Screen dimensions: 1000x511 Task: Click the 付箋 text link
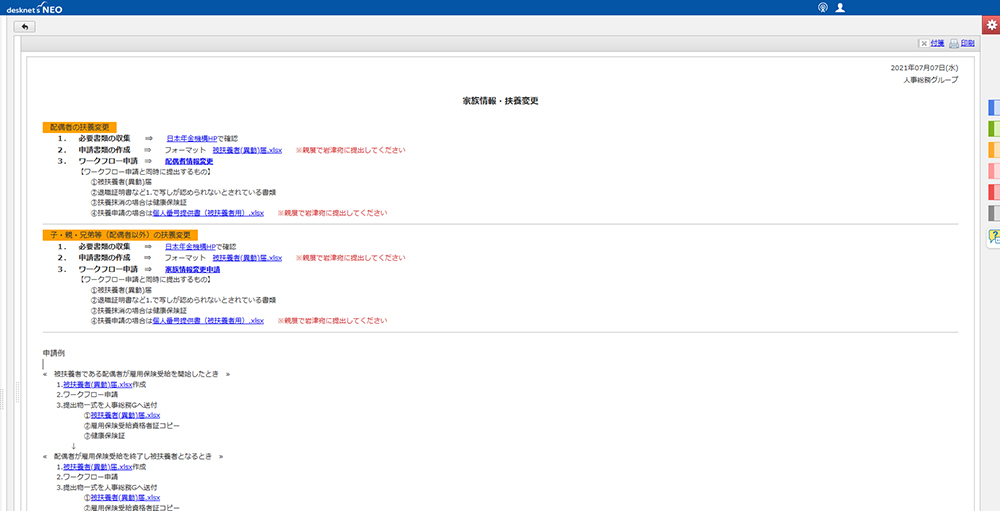click(x=937, y=44)
